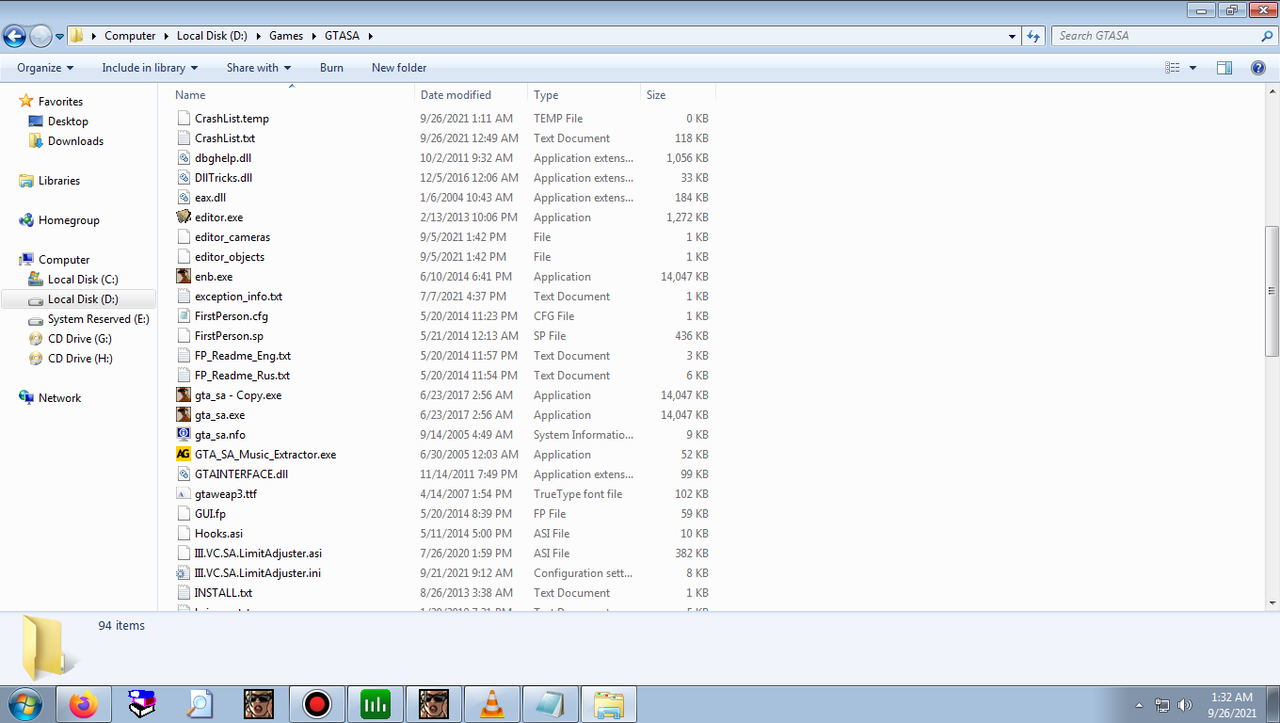Screen dimensions: 1280x723
Task: Click the red record button taskbar icon
Action: coord(317,704)
